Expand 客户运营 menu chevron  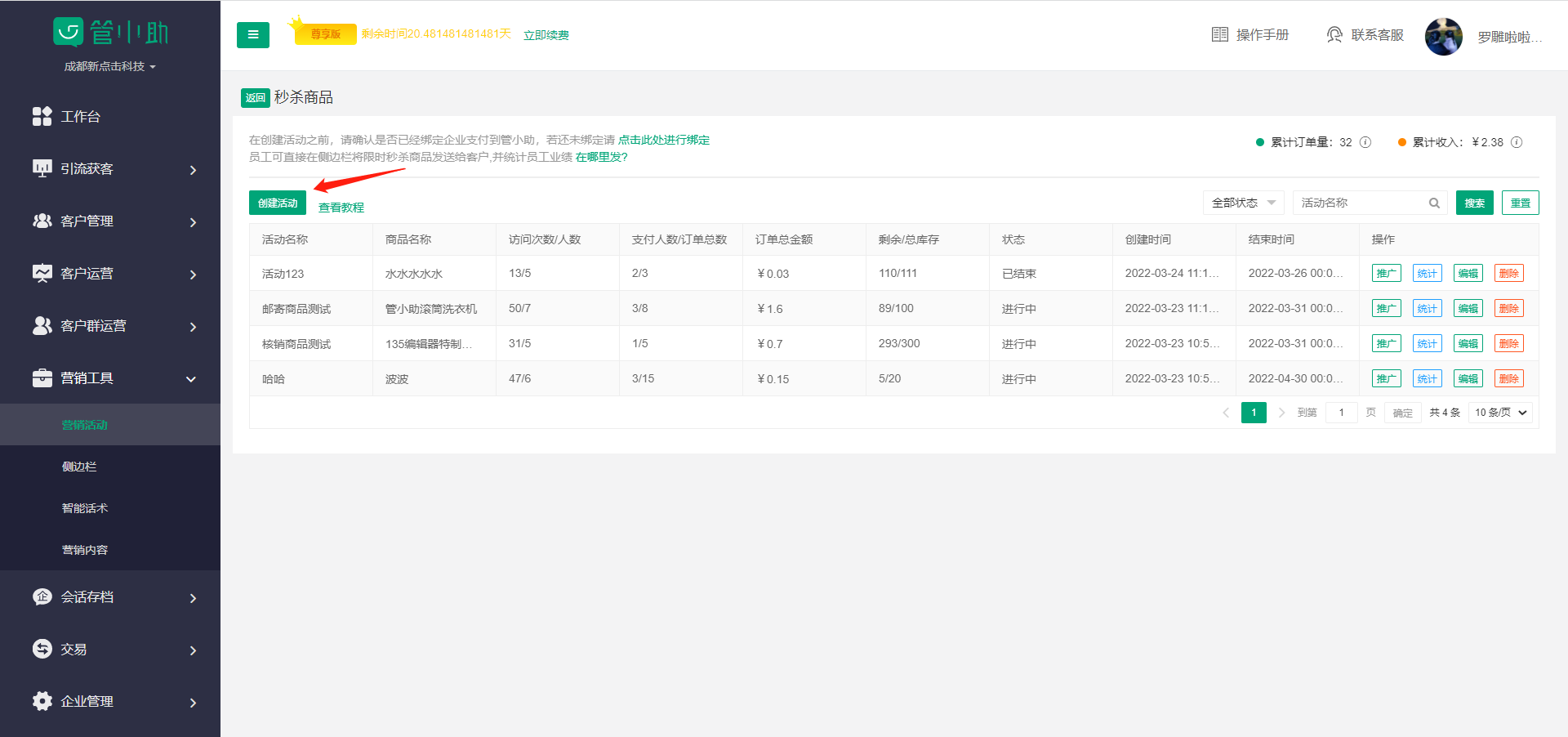coord(194,275)
